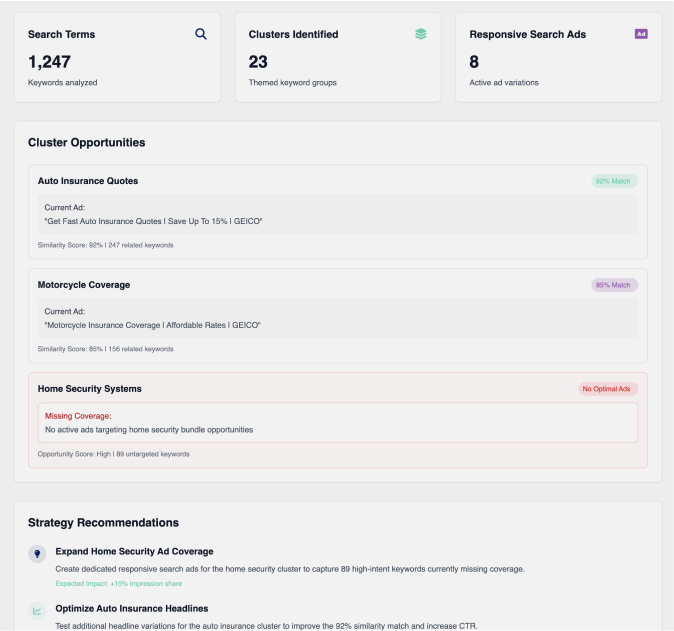The image size is (674, 631).
Task: Click the Motorcycle Insurance Coverage ad text
Action: [152, 325]
